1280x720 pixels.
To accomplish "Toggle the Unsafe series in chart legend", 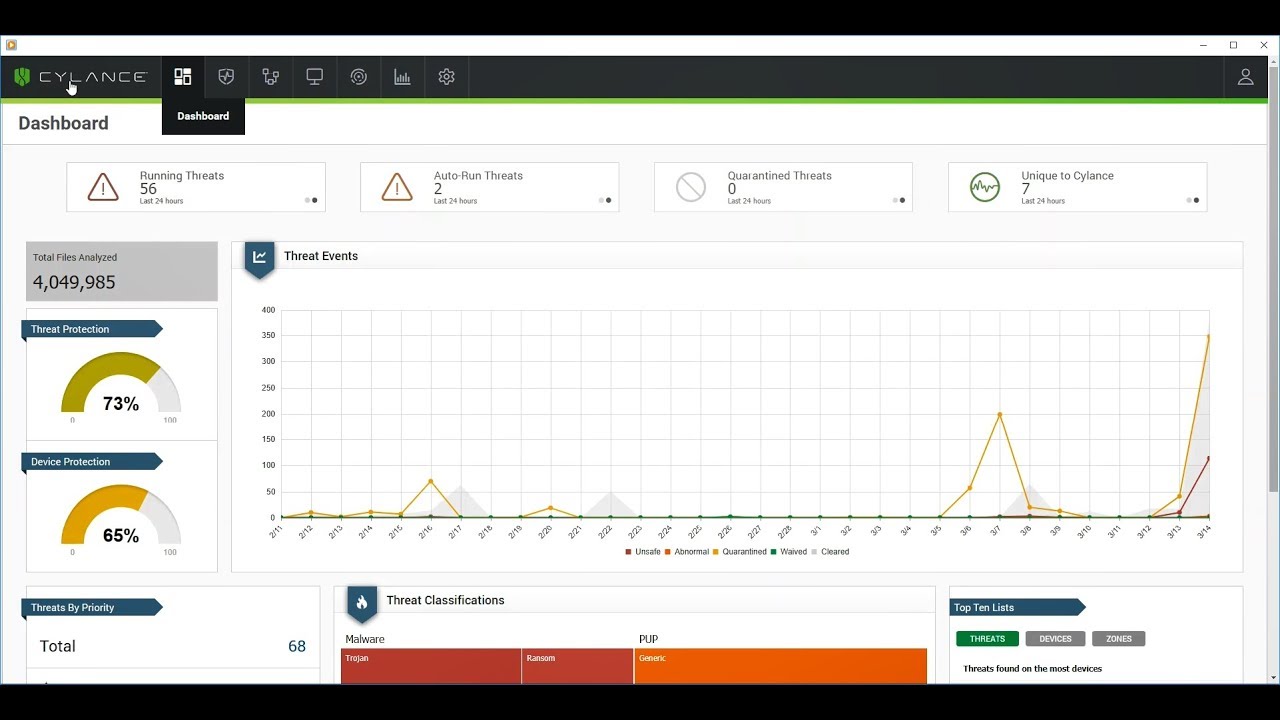I will tap(643, 552).
